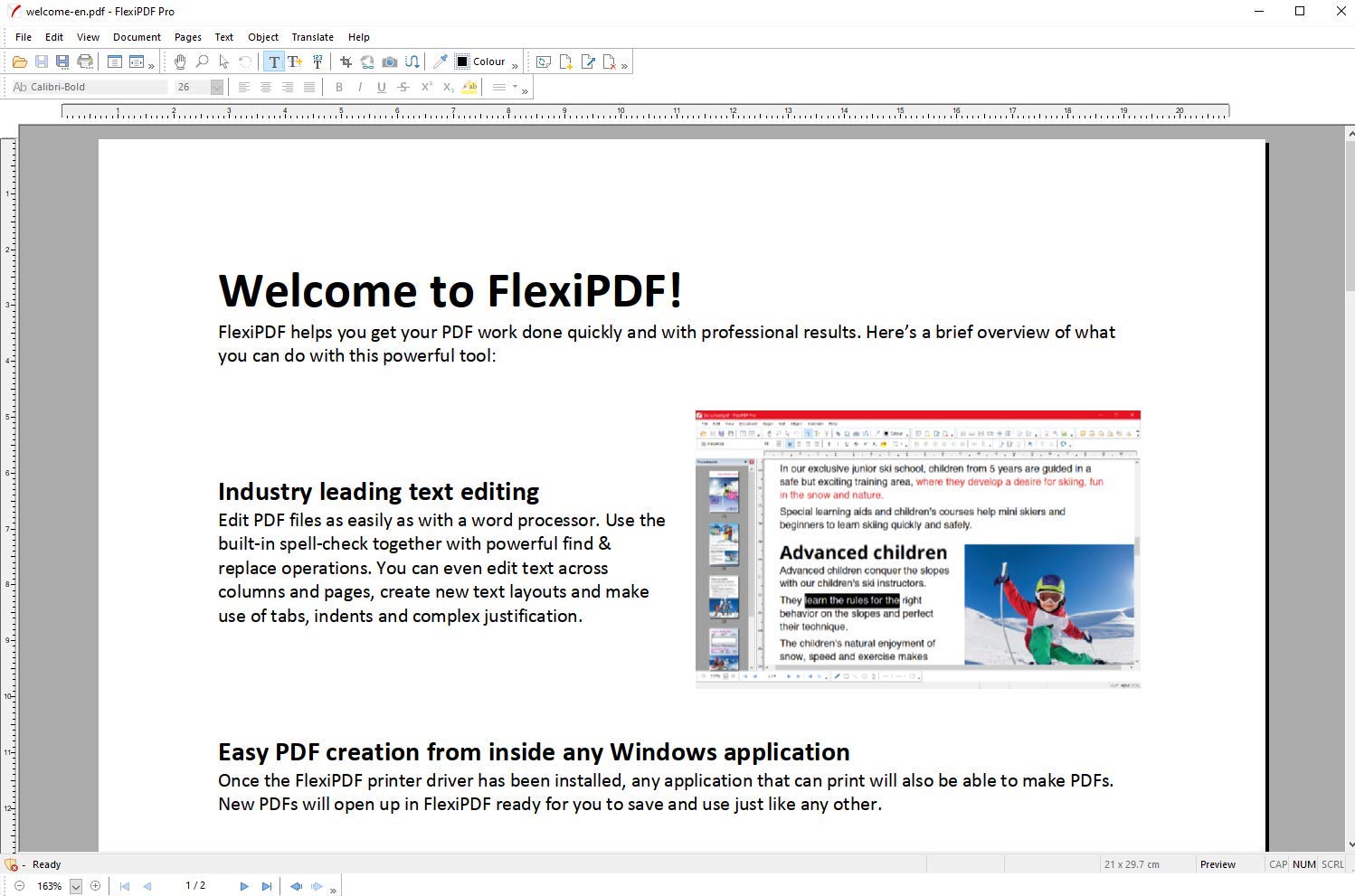Click the '21 x 29.7 cm' page size

click(x=1132, y=864)
